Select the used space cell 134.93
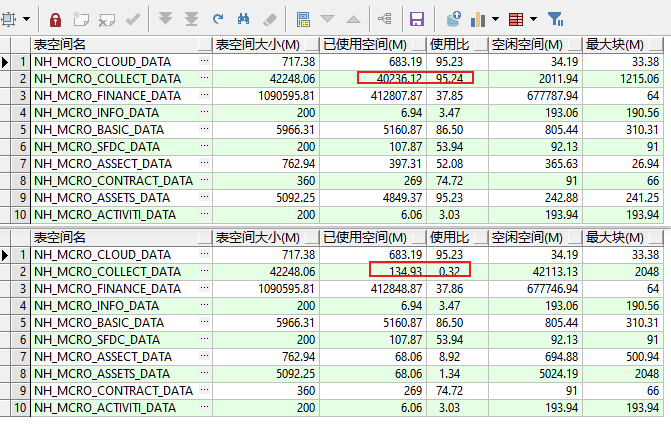The height and width of the screenshot is (427, 671). 373,271
